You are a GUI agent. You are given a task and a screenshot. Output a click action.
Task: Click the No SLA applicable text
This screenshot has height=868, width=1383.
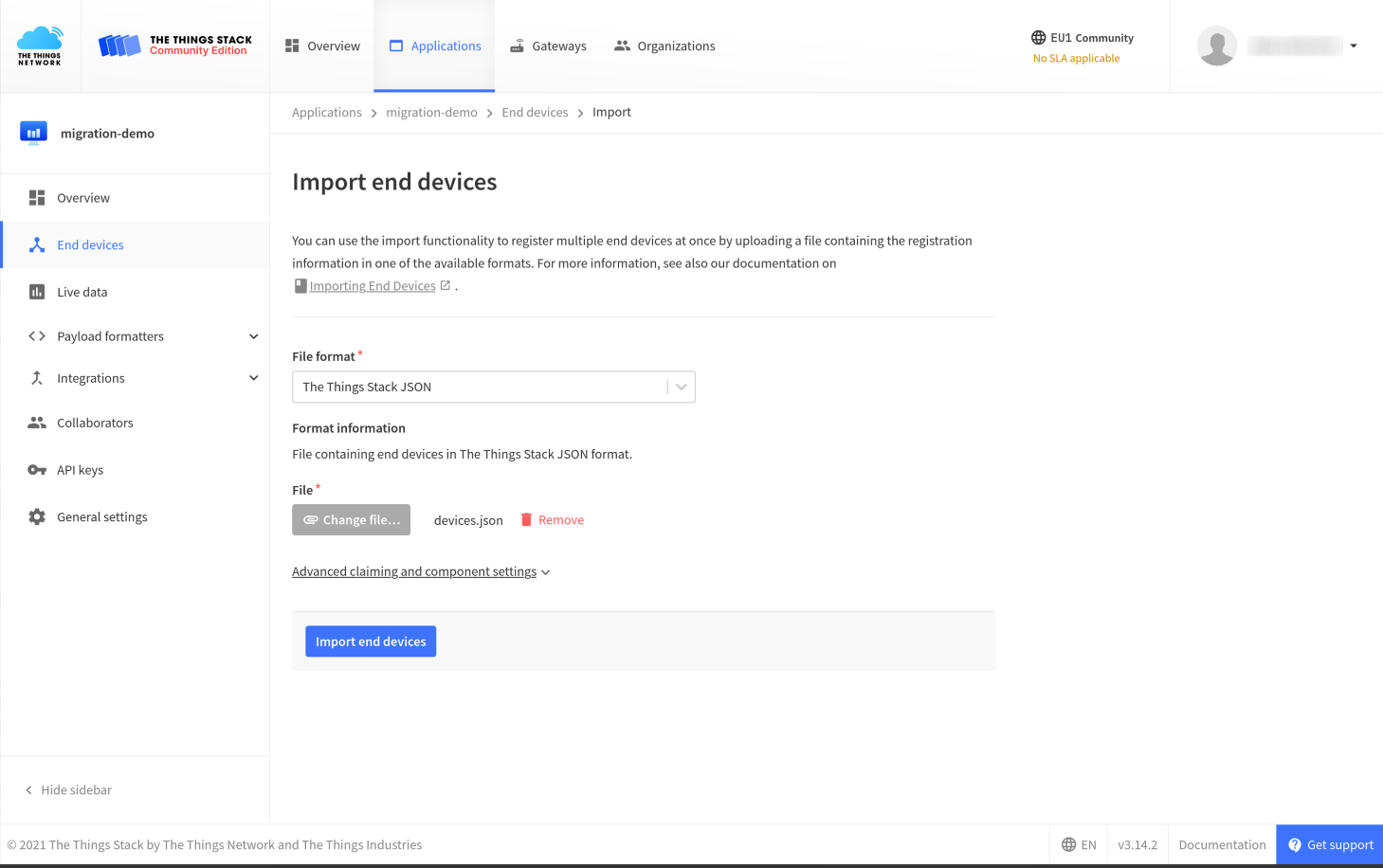tap(1077, 59)
